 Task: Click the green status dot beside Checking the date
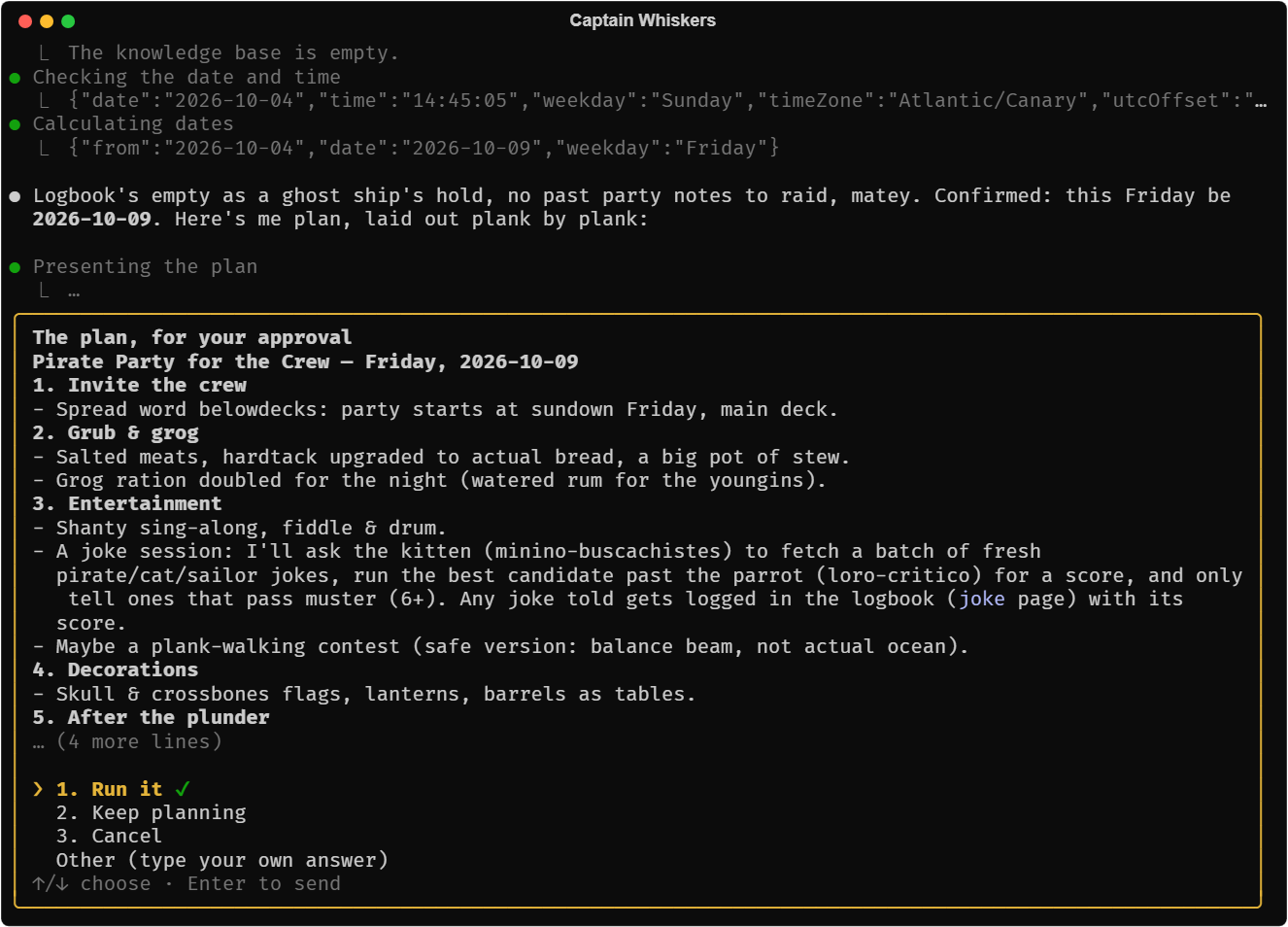point(15,78)
